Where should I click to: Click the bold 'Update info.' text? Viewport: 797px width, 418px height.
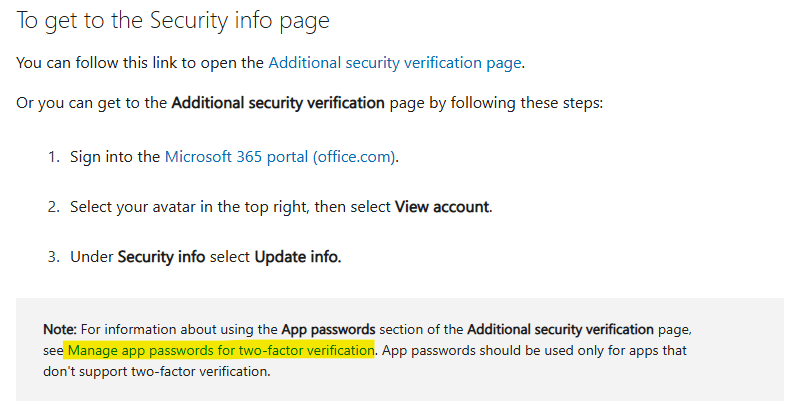coord(298,257)
